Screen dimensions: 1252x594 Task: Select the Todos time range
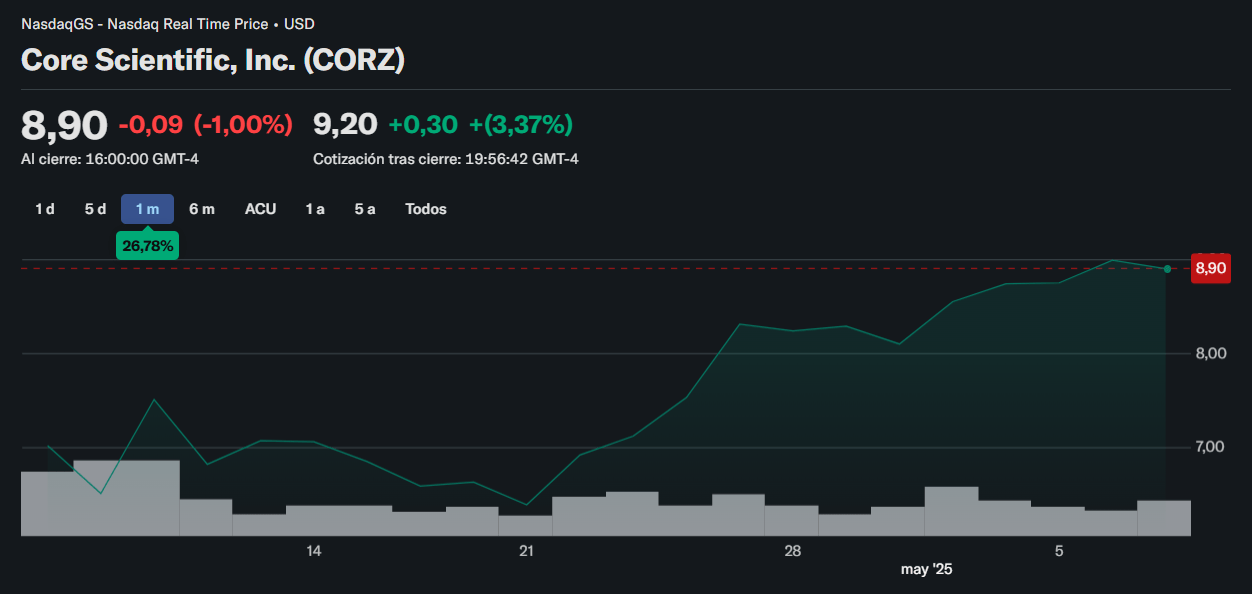click(426, 209)
